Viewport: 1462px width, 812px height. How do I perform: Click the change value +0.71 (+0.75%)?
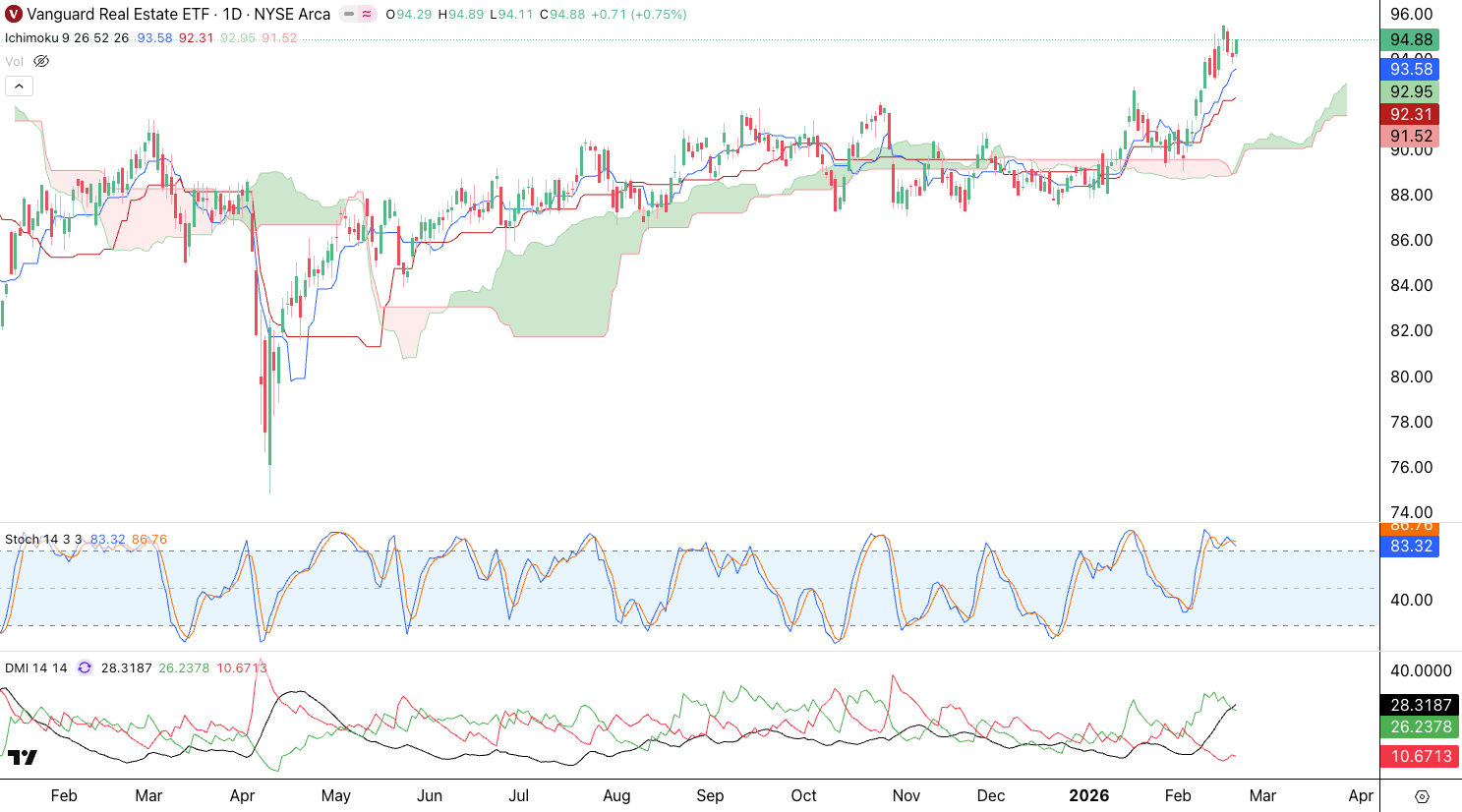pos(639,15)
